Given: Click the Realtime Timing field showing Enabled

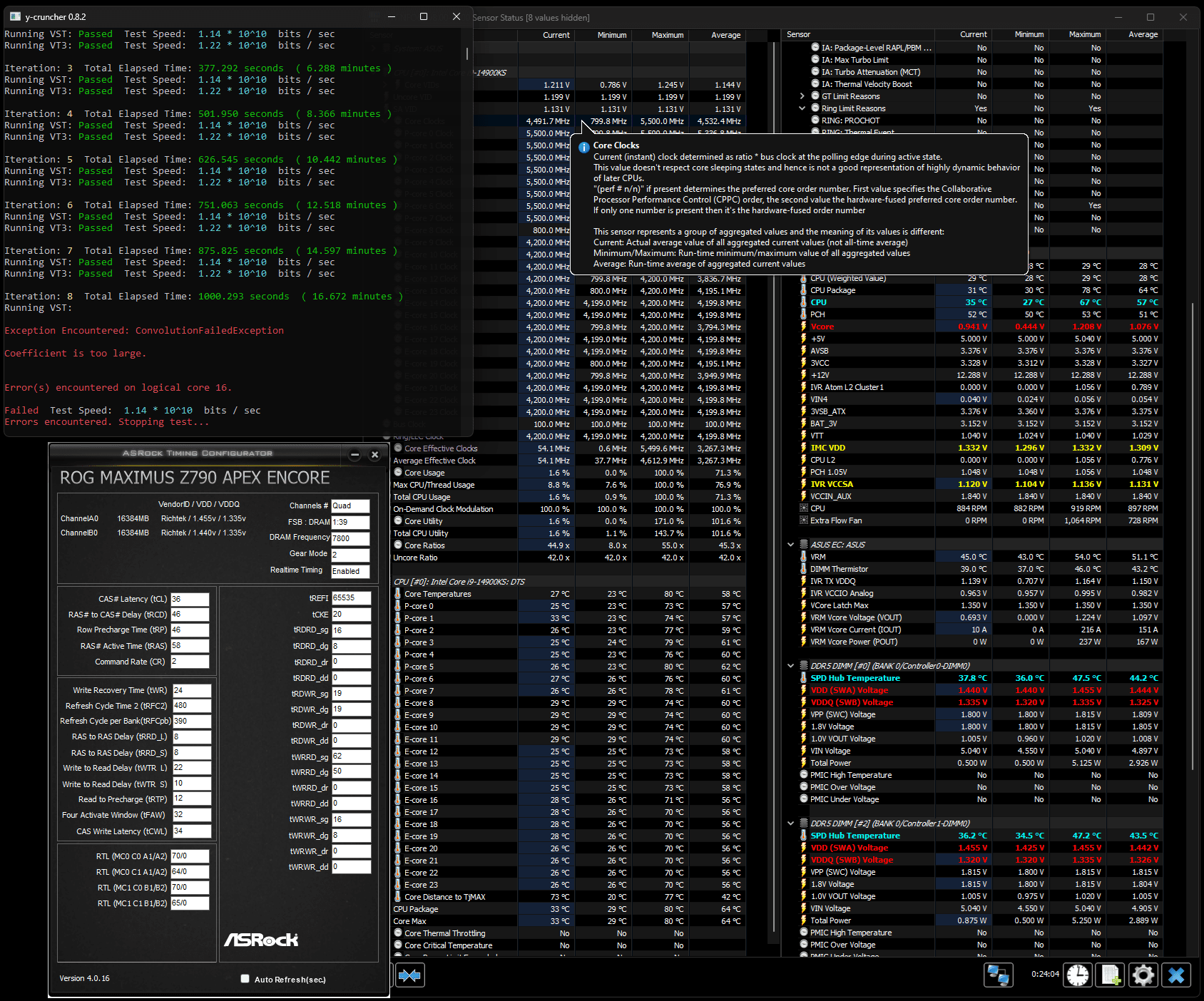Looking at the screenshot, I should pyautogui.click(x=350, y=571).
